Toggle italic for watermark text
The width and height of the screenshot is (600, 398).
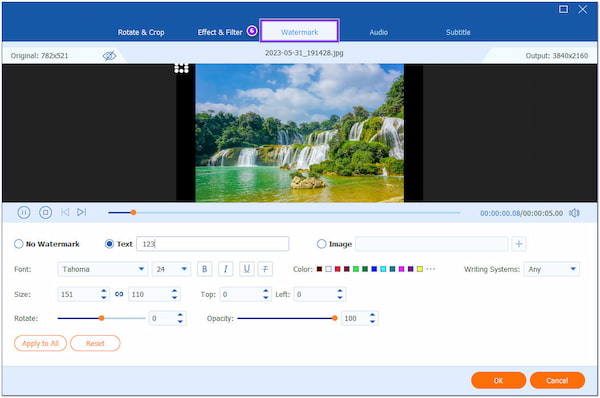pyautogui.click(x=226, y=269)
